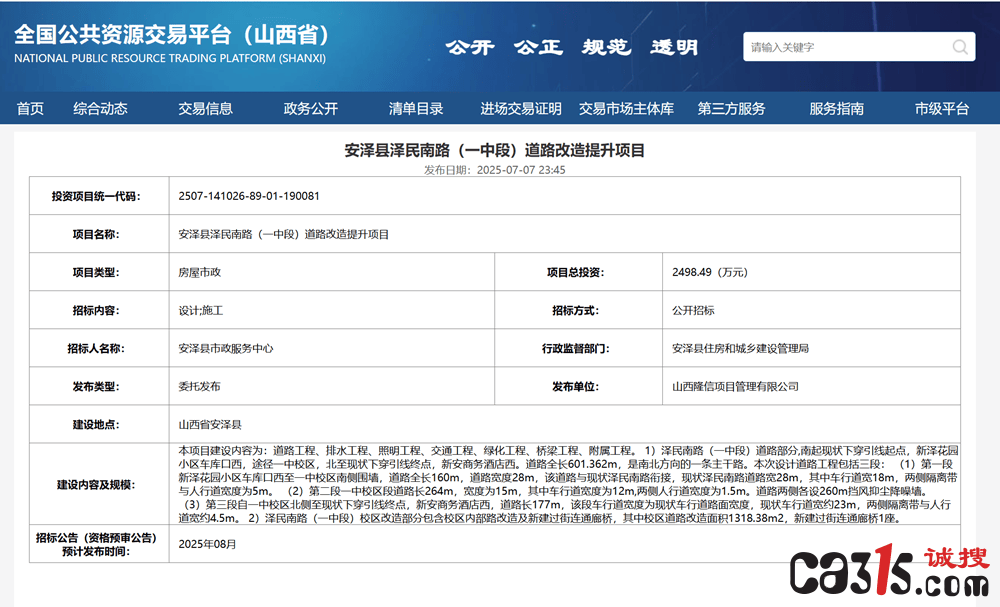Open the 服务指南 menu
Image resolution: width=1000 pixels, height=607 pixels.
click(x=836, y=109)
